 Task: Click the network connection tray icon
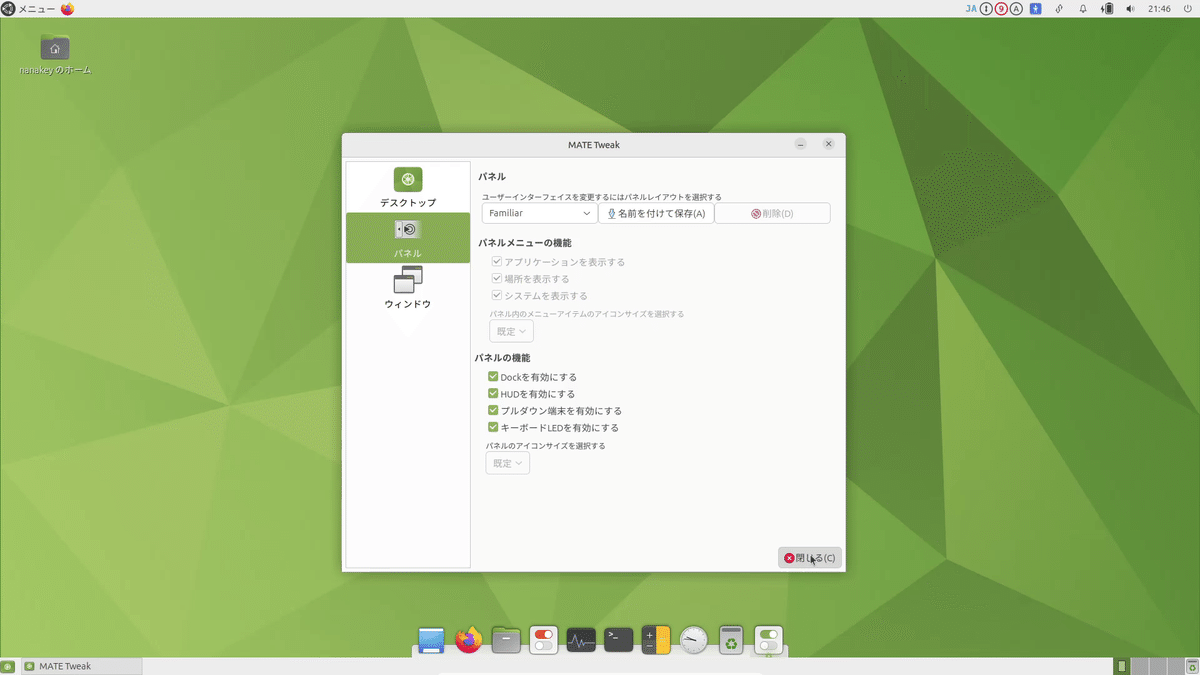click(x=1059, y=9)
